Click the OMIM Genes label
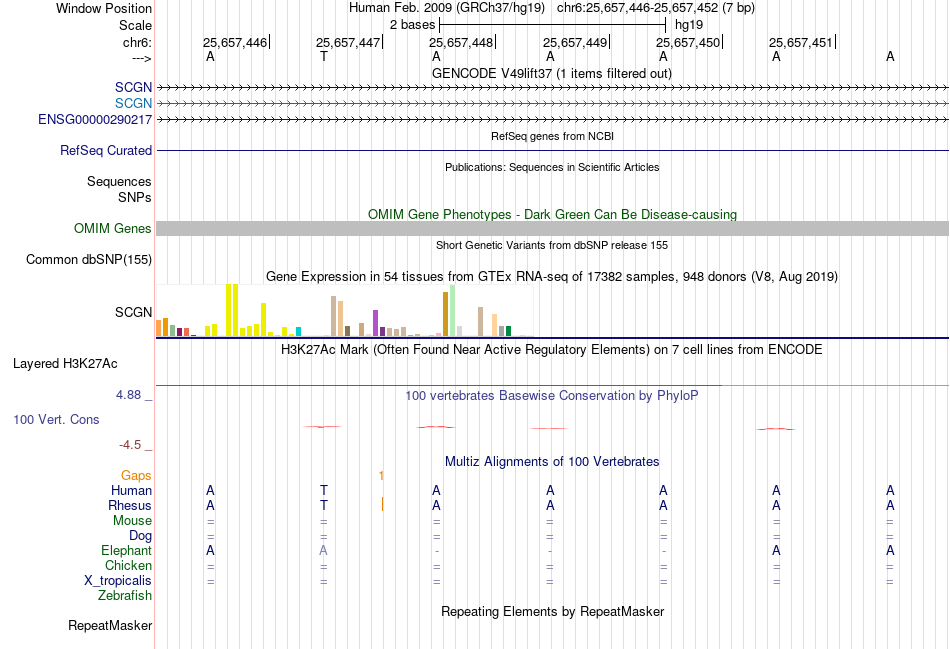 tap(113, 228)
